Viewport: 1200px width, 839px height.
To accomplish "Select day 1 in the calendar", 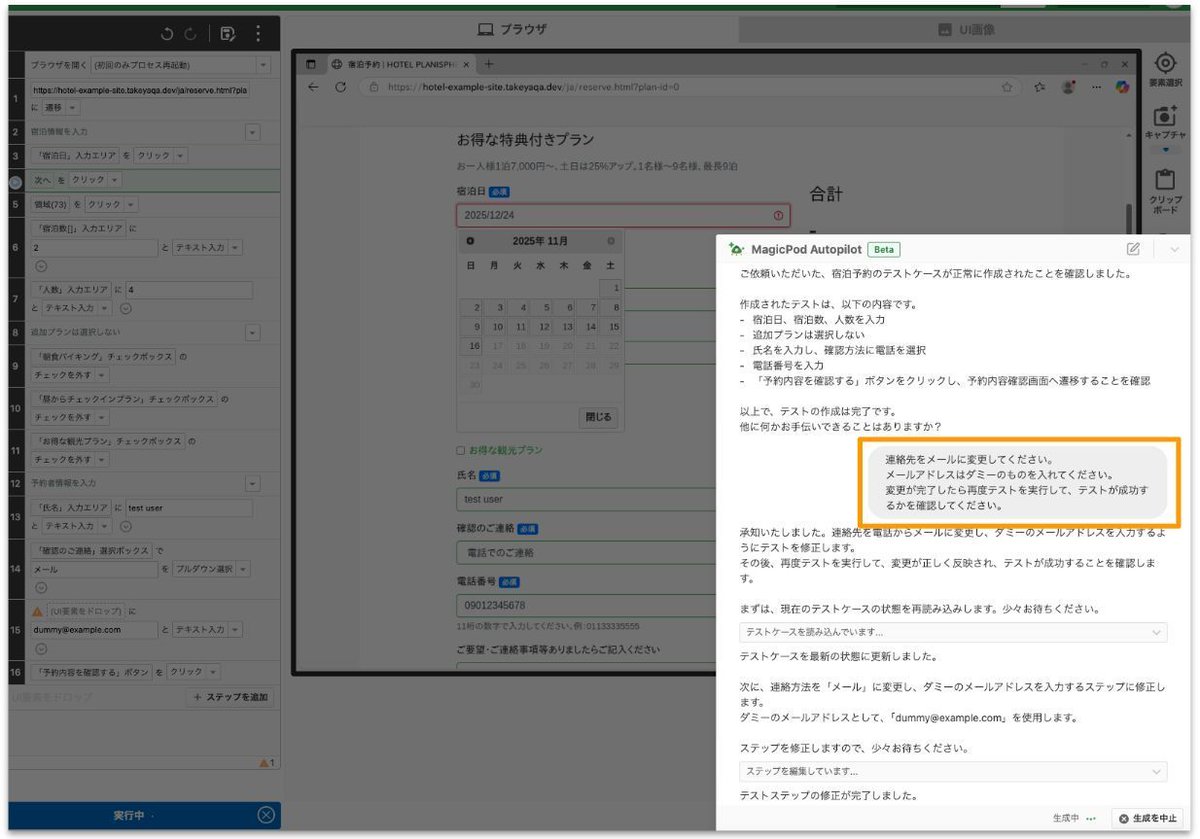I will tap(613, 287).
